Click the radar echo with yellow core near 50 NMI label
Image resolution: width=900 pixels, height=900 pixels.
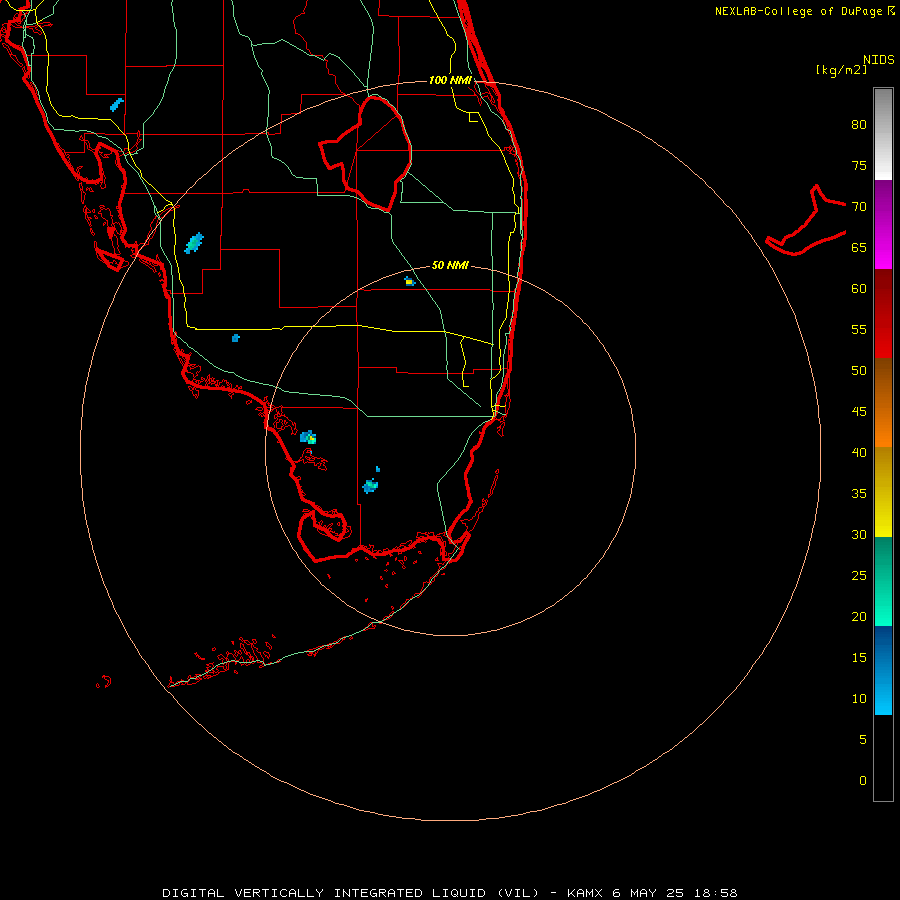[x=409, y=281]
